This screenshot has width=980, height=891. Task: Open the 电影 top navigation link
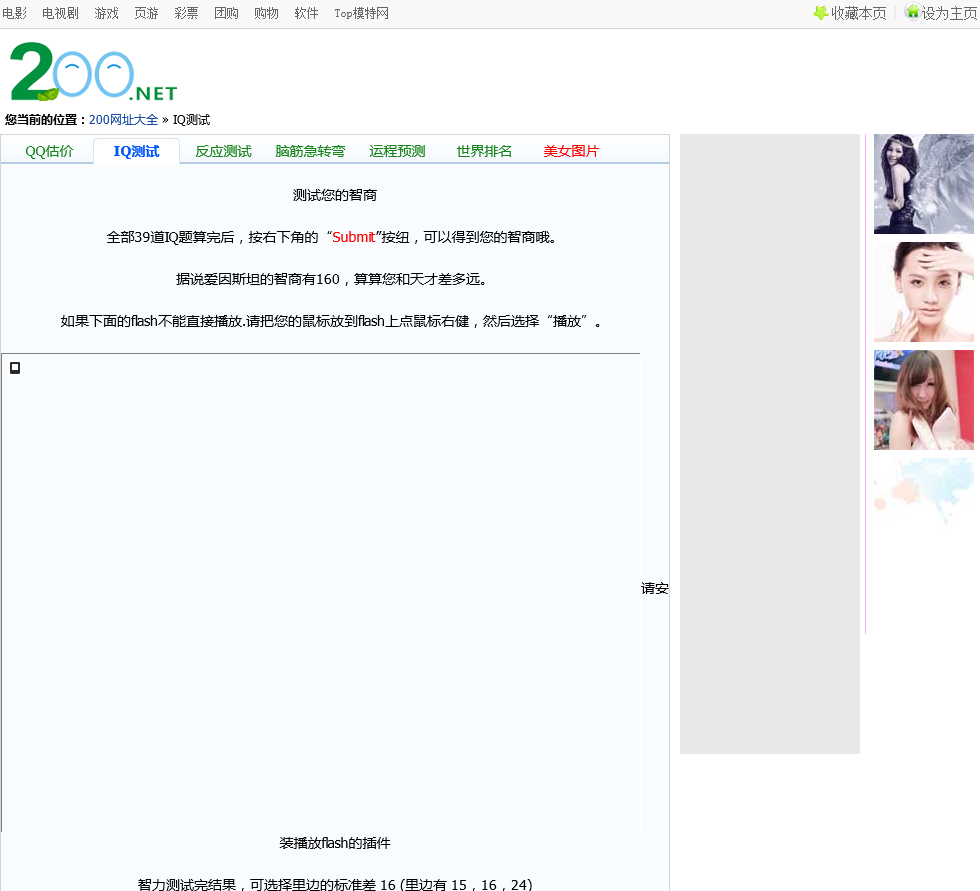tap(14, 13)
